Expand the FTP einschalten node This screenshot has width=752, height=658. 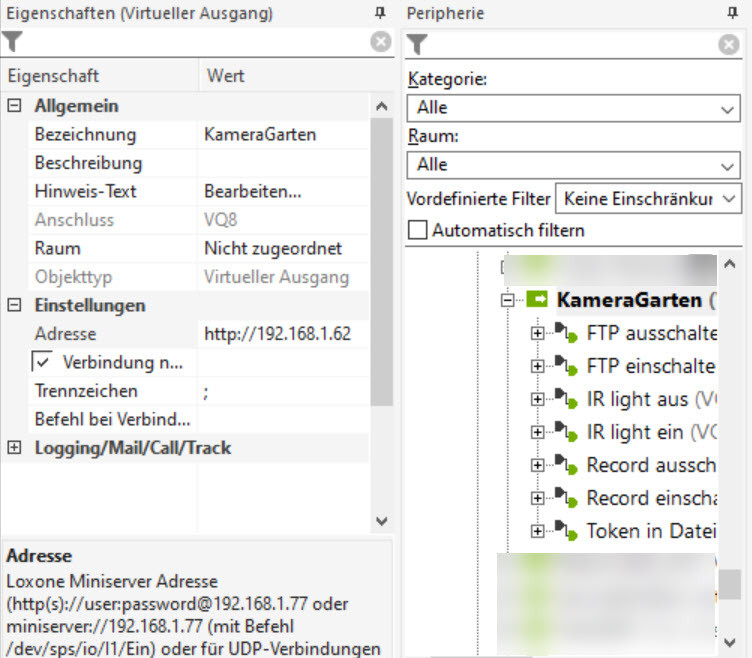point(538,366)
